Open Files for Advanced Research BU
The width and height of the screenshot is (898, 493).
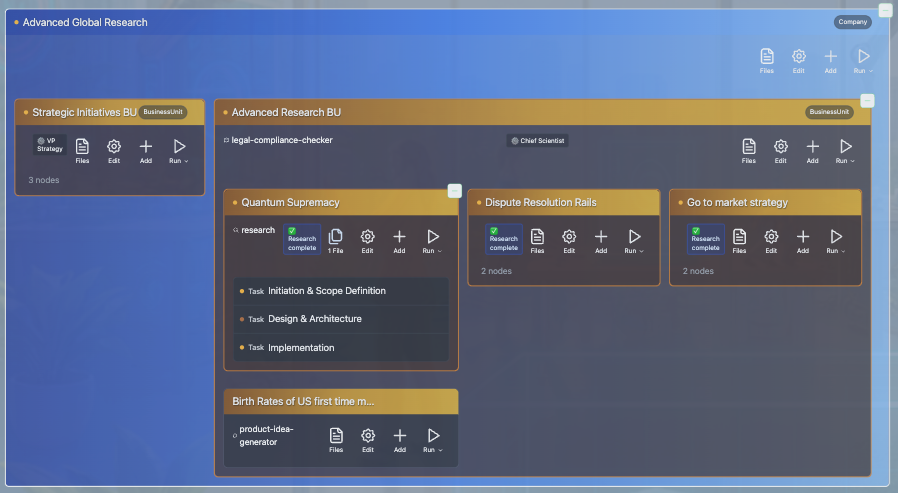pyautogui.click(x=749, y=151)
